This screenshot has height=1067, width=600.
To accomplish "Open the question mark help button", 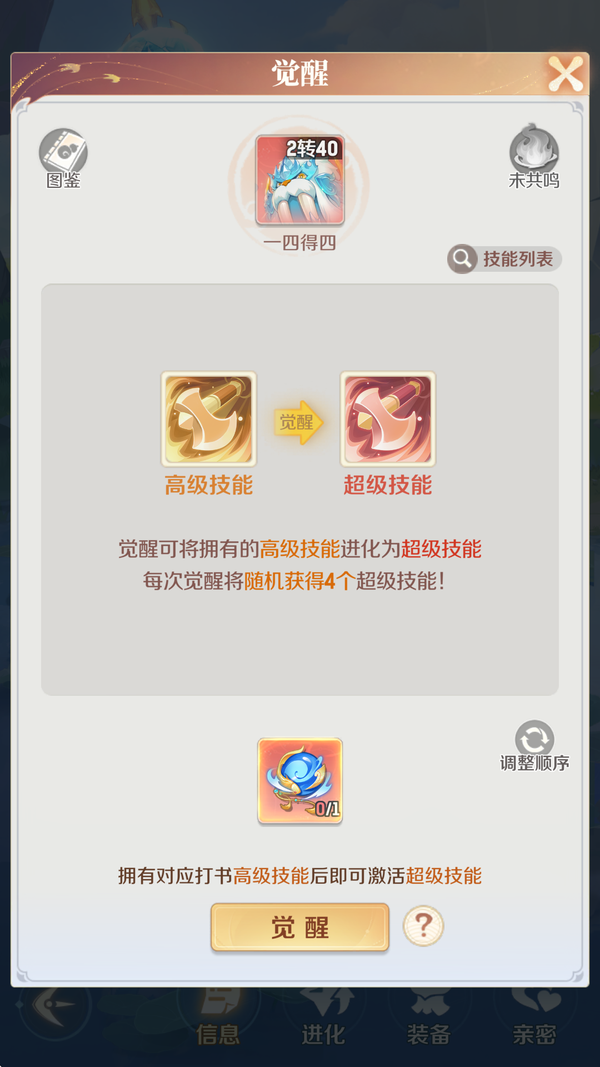I will pos(423,925).
